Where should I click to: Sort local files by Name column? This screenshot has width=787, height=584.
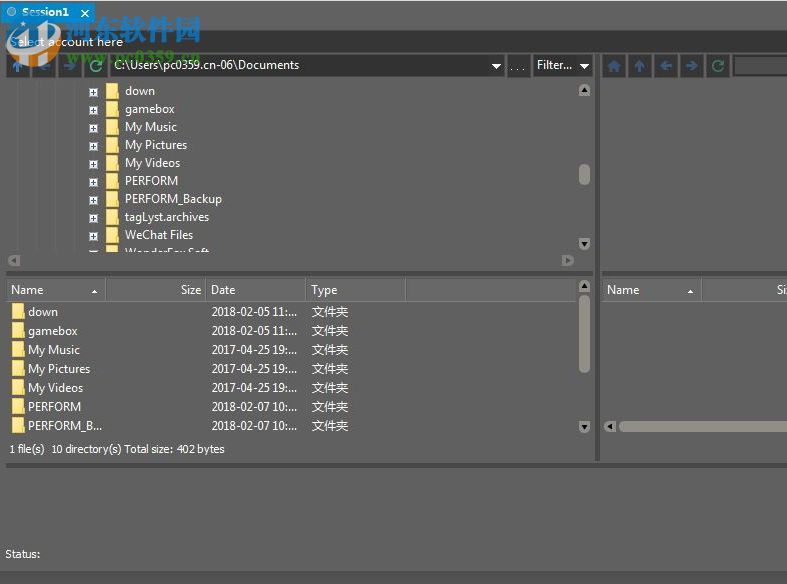tap(55, 290)
